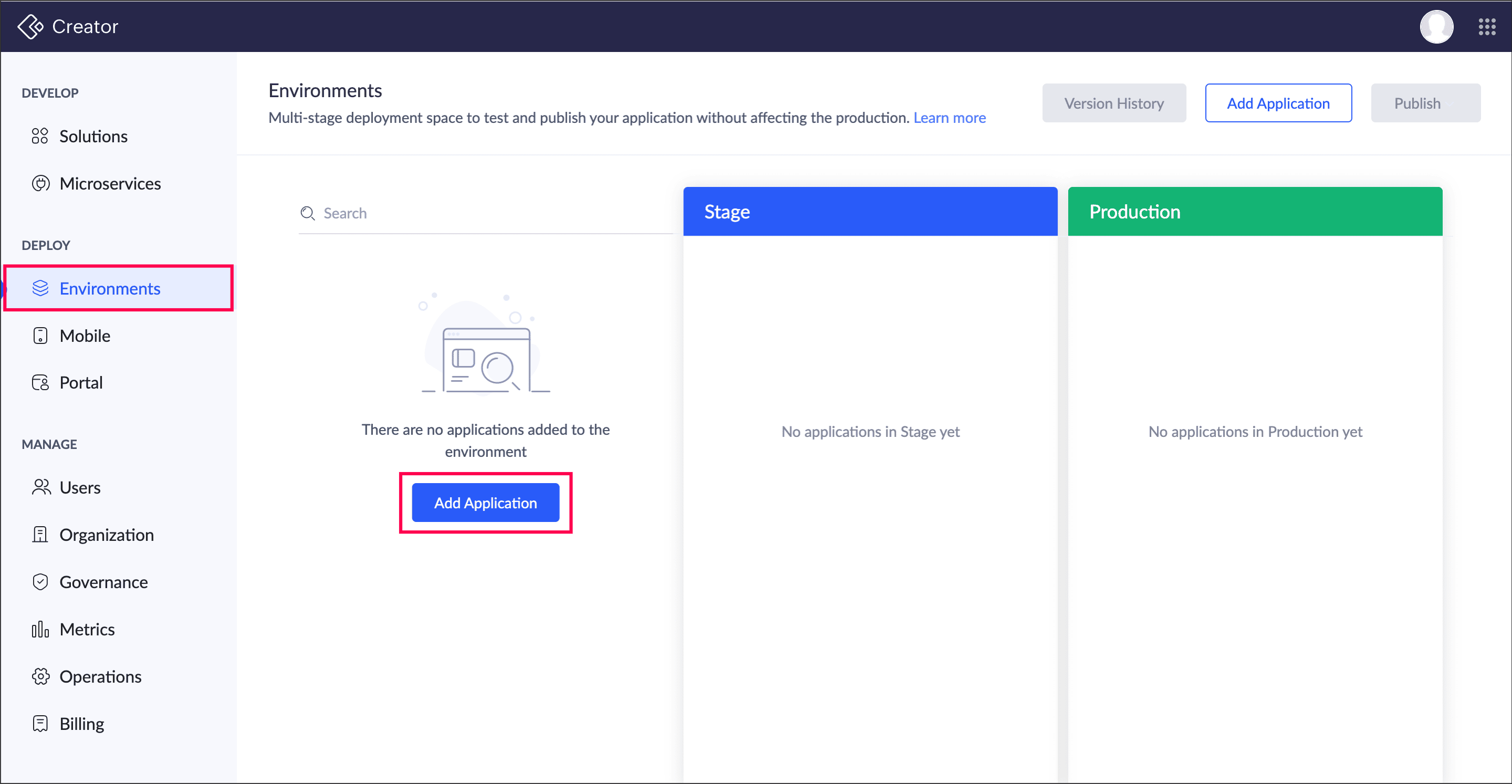Screen dimensions: 1512x784
Task: Go to Billing section
Action: pos(81,724)
